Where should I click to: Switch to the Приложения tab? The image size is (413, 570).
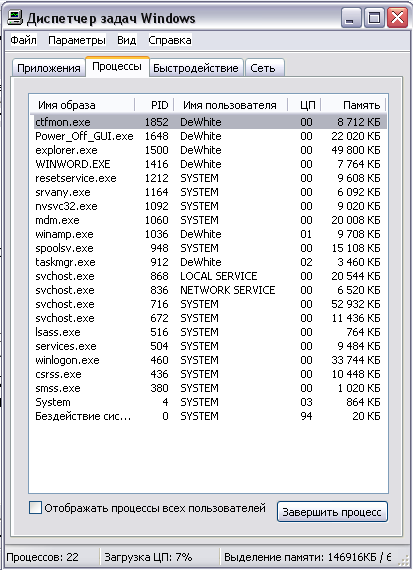click(x=49, y=68)
